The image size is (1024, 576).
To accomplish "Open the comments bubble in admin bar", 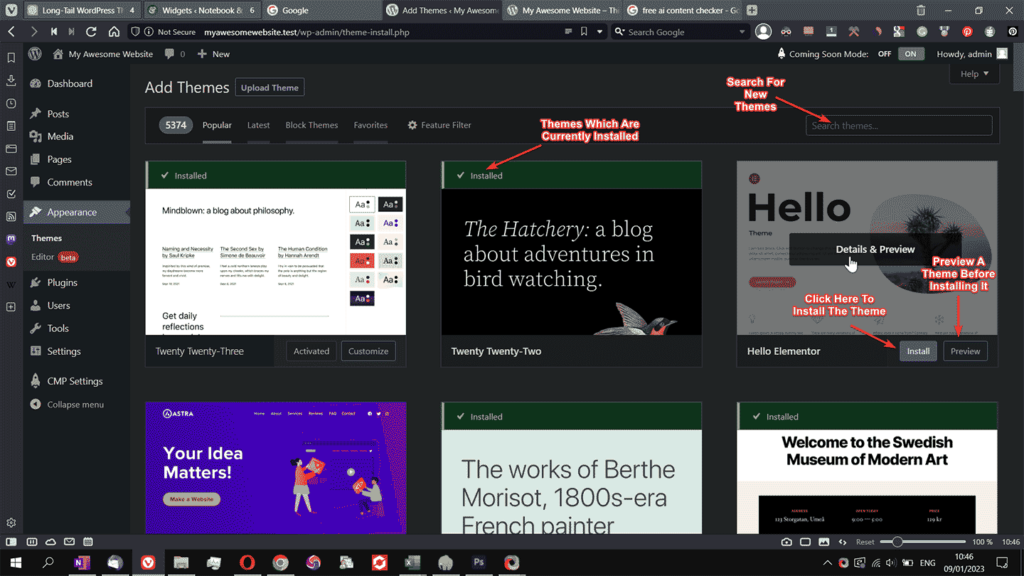I will pos(174,54).
